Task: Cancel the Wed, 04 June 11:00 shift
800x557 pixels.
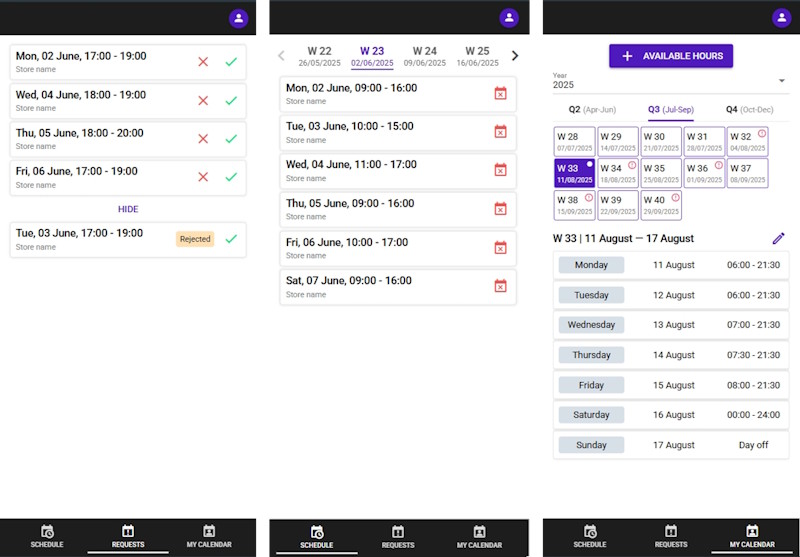Action: (501, 170)
